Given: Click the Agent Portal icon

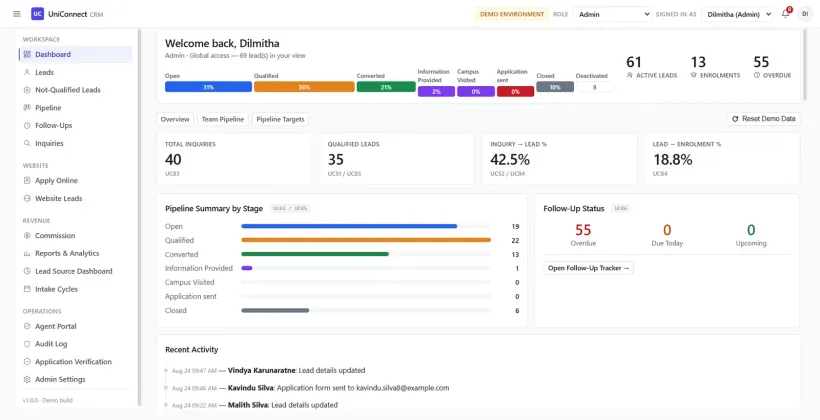Looking at the screenshot, I should point(27,326).
